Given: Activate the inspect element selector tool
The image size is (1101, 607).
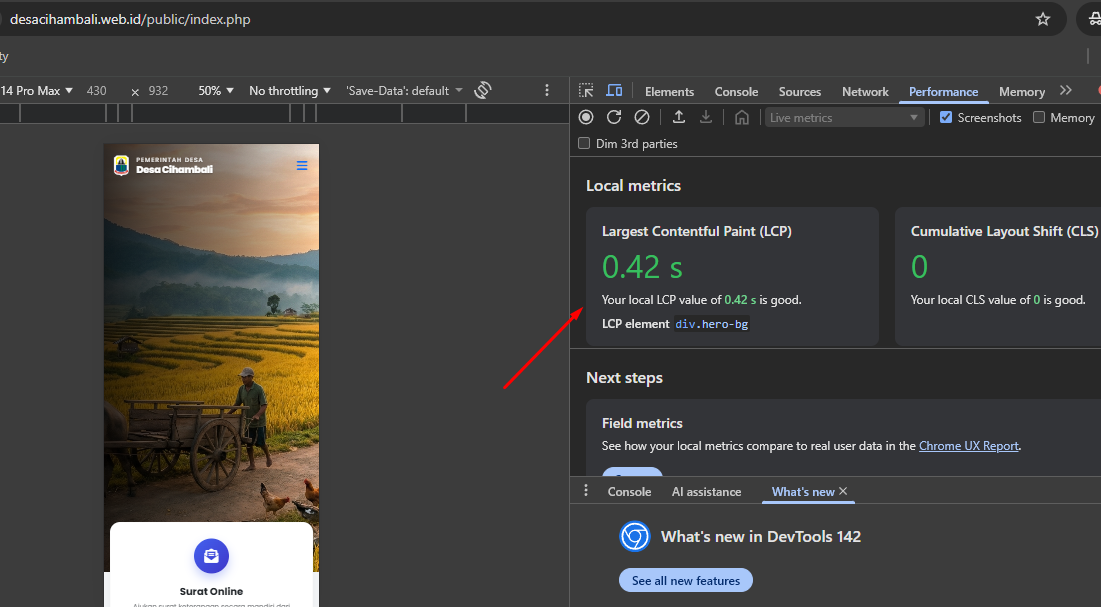Looking at the screenshot, I should [586, 91].
